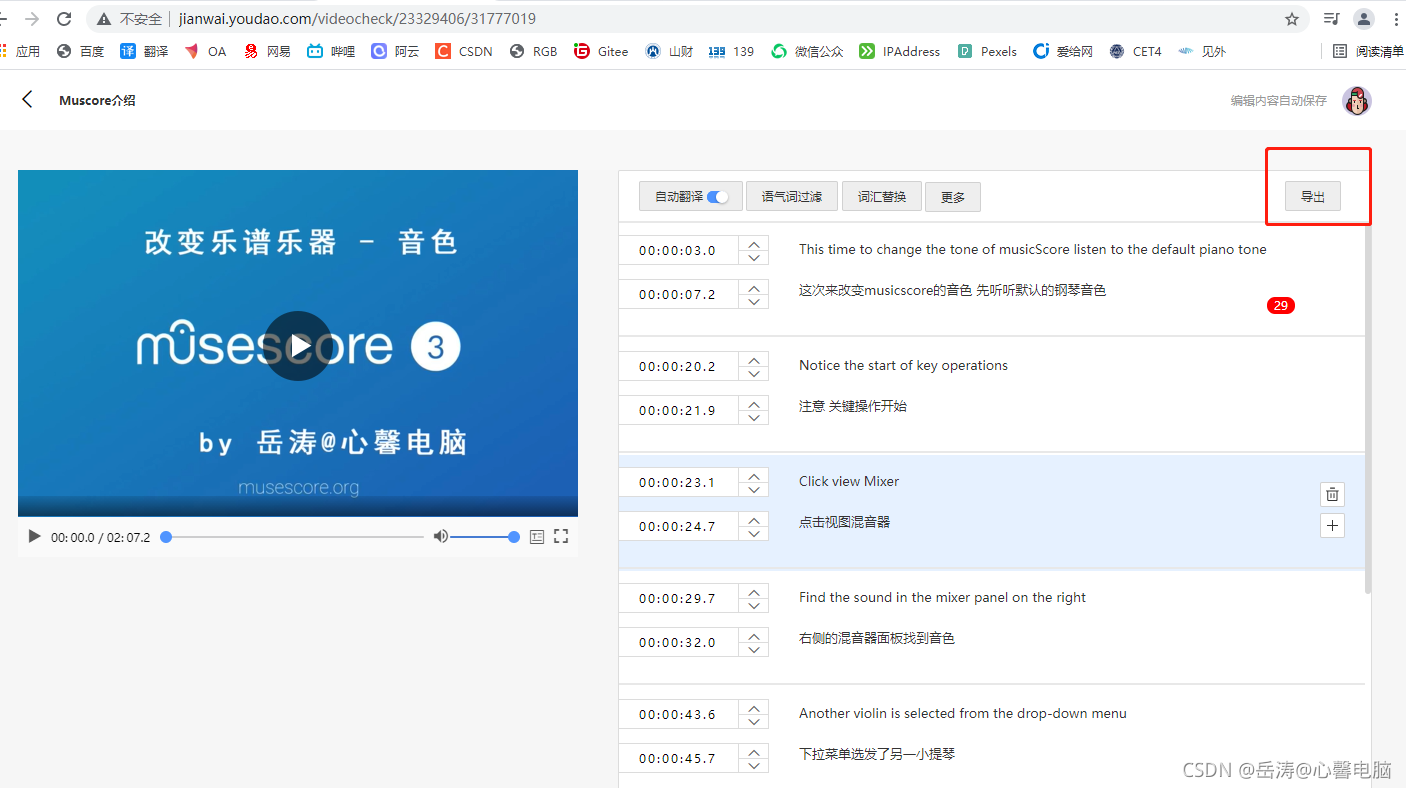Increase the 00:00:07.2 timestamp with the up arrow

pos(754,287)
